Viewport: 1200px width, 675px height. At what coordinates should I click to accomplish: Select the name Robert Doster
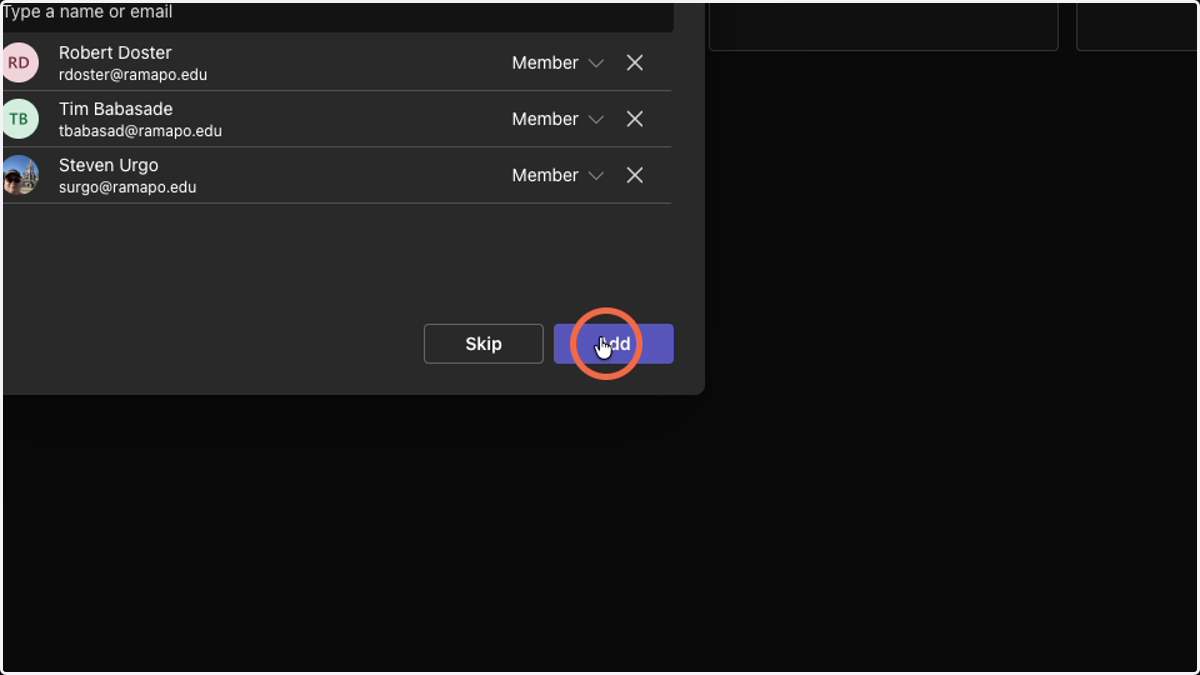pyautogui.click(x=115, y=53)
